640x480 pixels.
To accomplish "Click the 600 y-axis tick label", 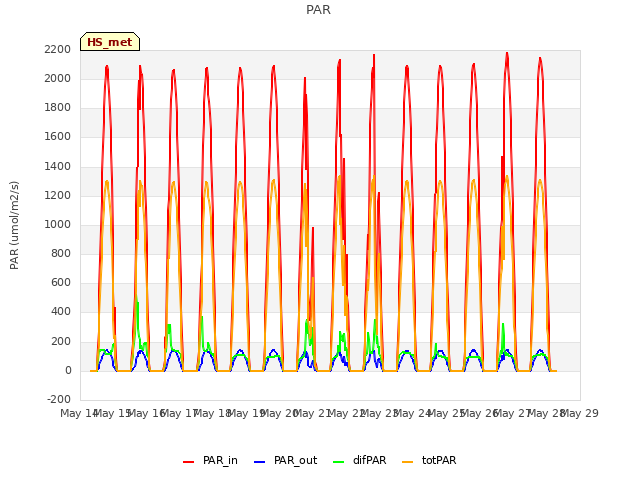I will click(x=61, y=282).
